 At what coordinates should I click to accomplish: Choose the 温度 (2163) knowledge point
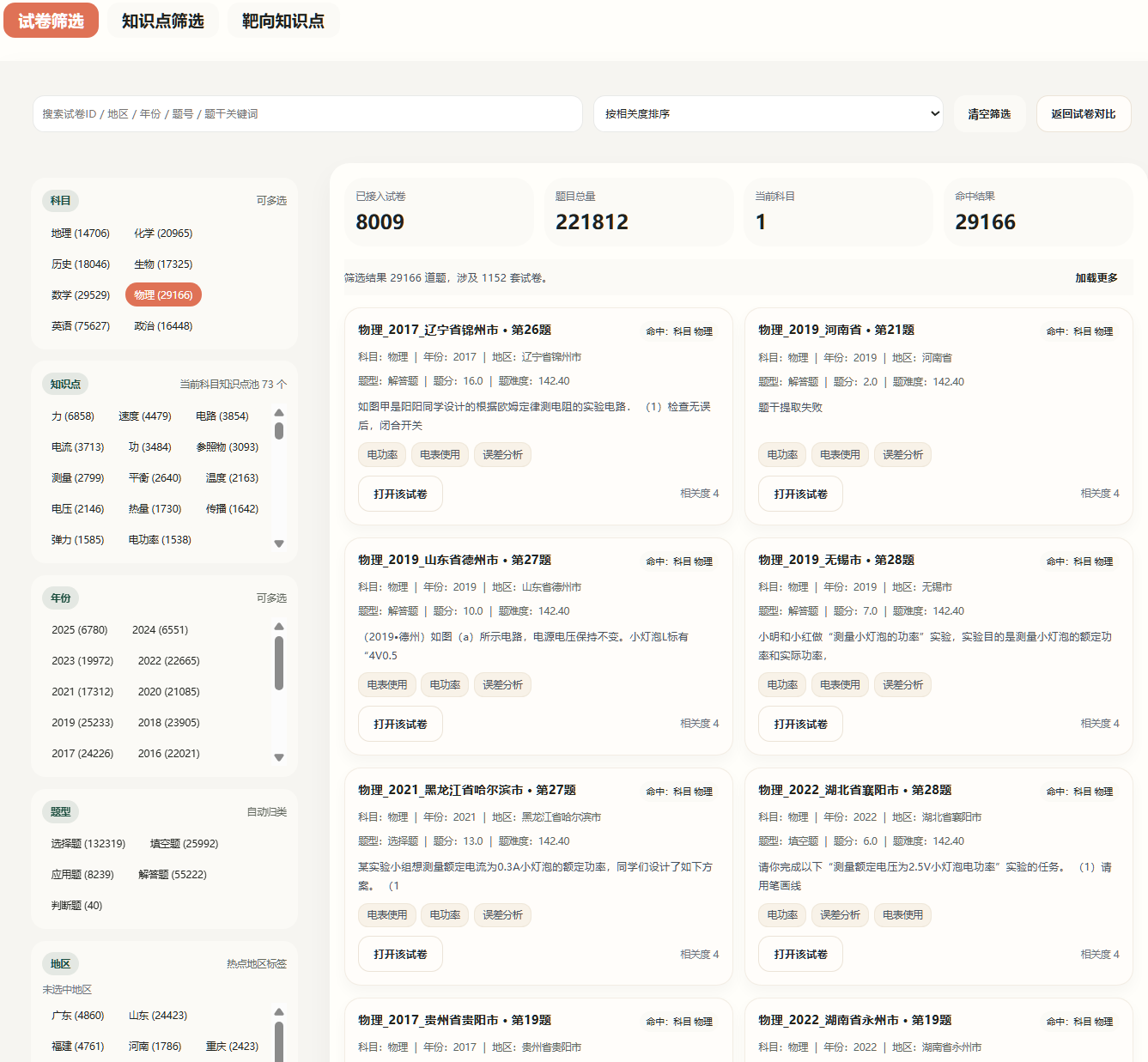point(232,478)
